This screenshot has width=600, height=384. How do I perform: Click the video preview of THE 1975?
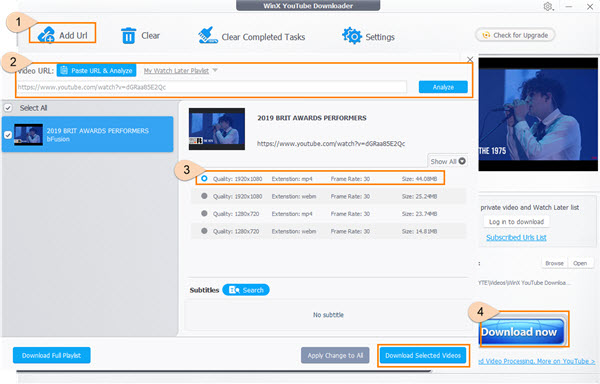(x=538, y=114)
